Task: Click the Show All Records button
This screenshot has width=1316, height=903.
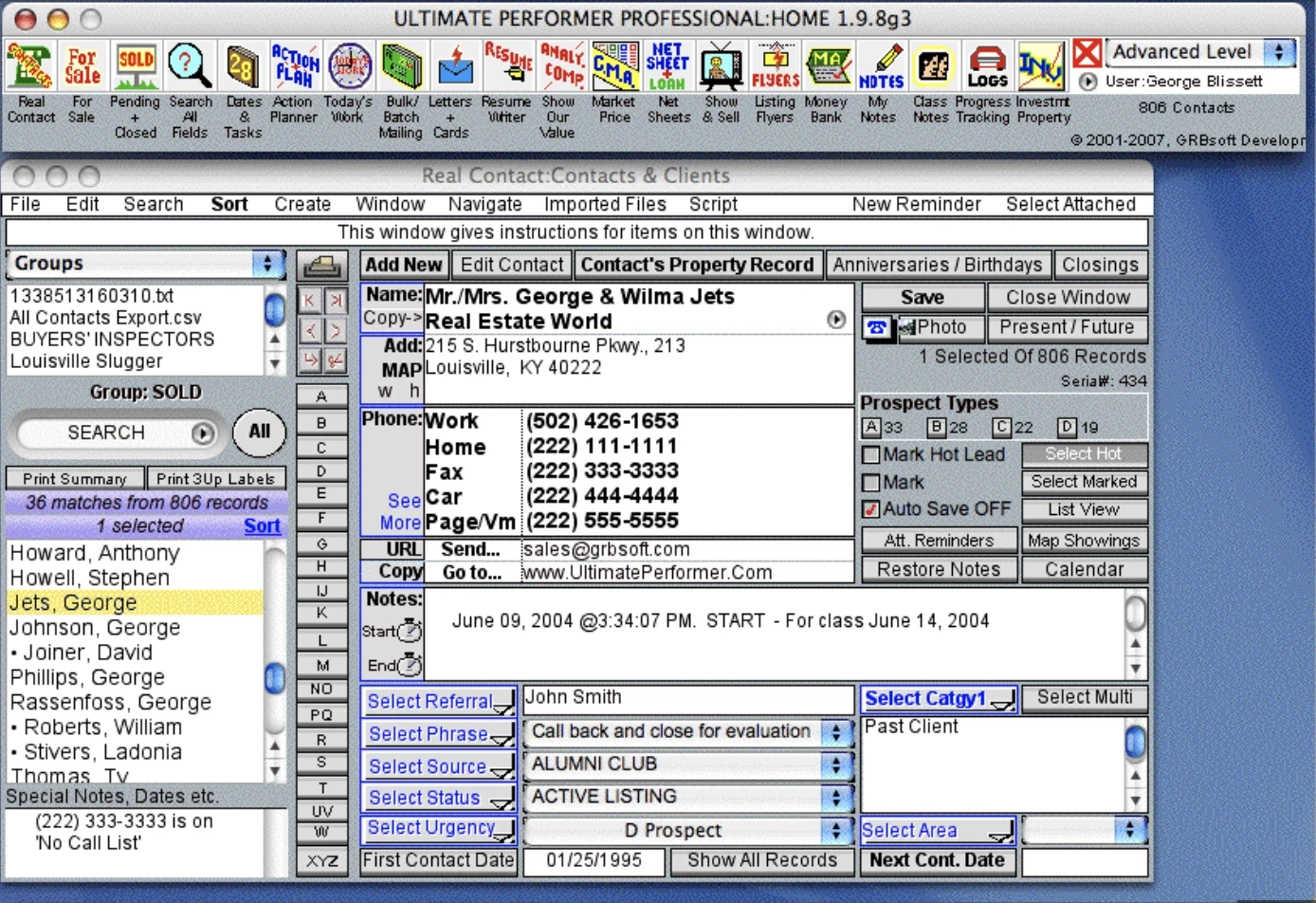Action: point(762,860)
